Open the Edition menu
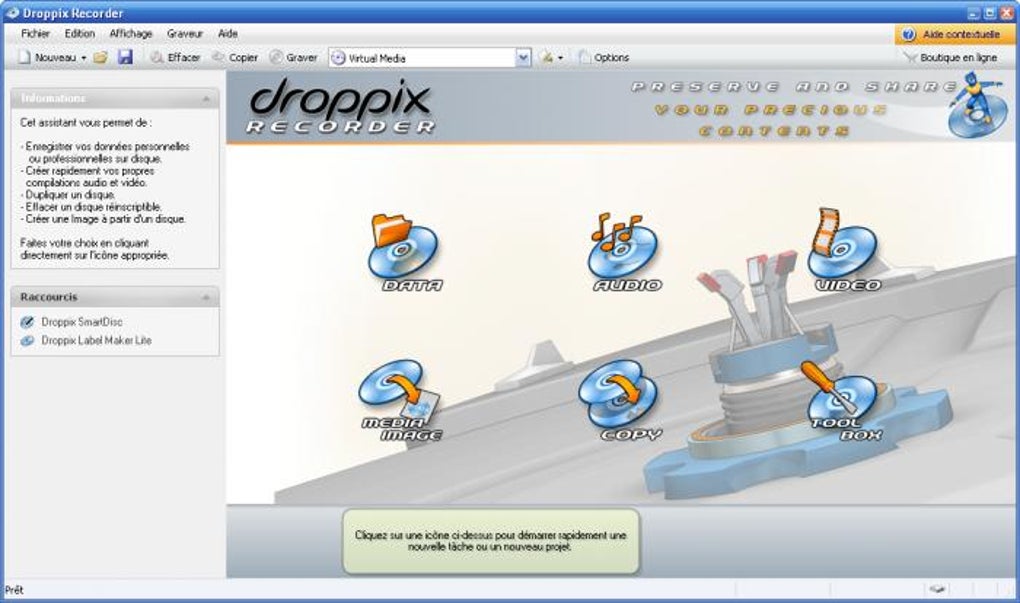 tap(79, 34)
